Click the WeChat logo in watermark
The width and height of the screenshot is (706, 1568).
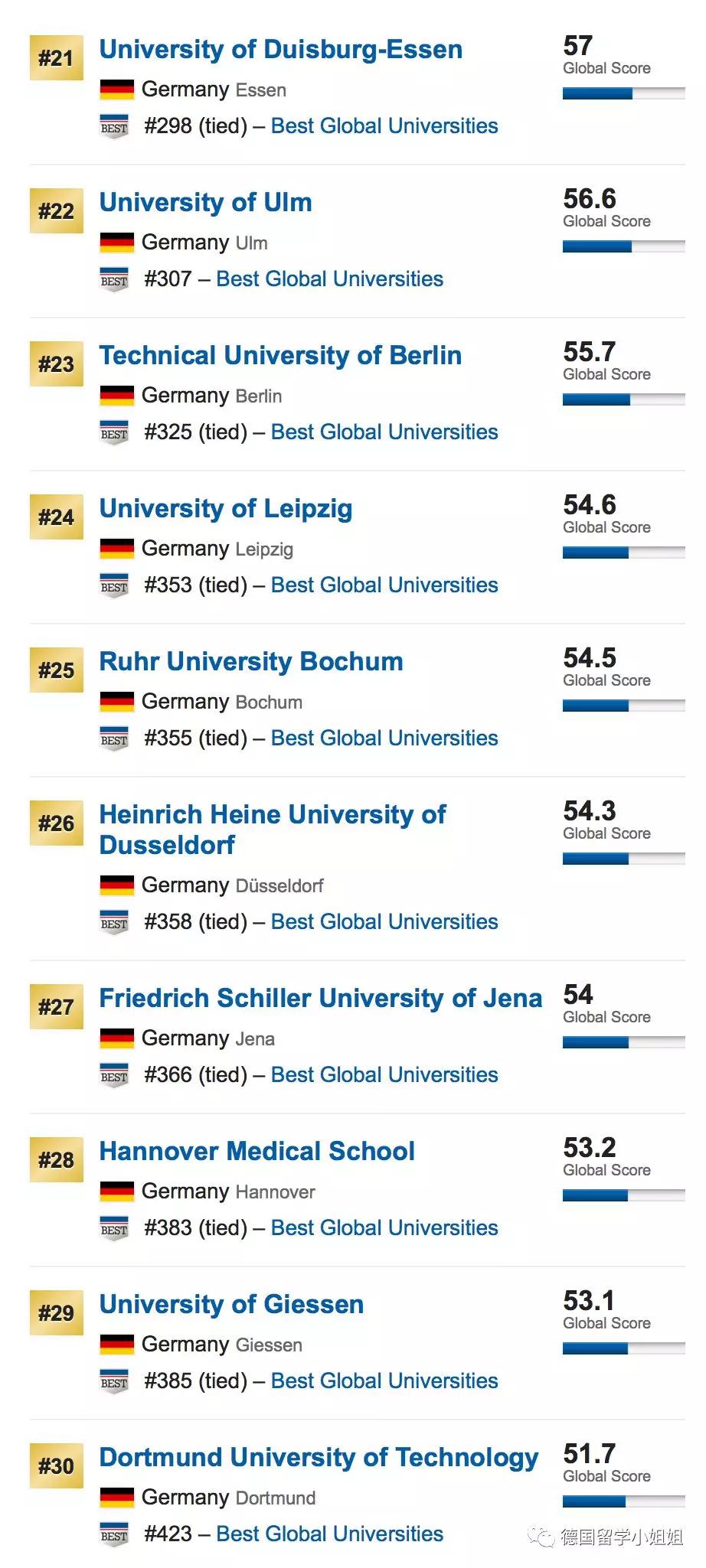tap(541, 1537)
